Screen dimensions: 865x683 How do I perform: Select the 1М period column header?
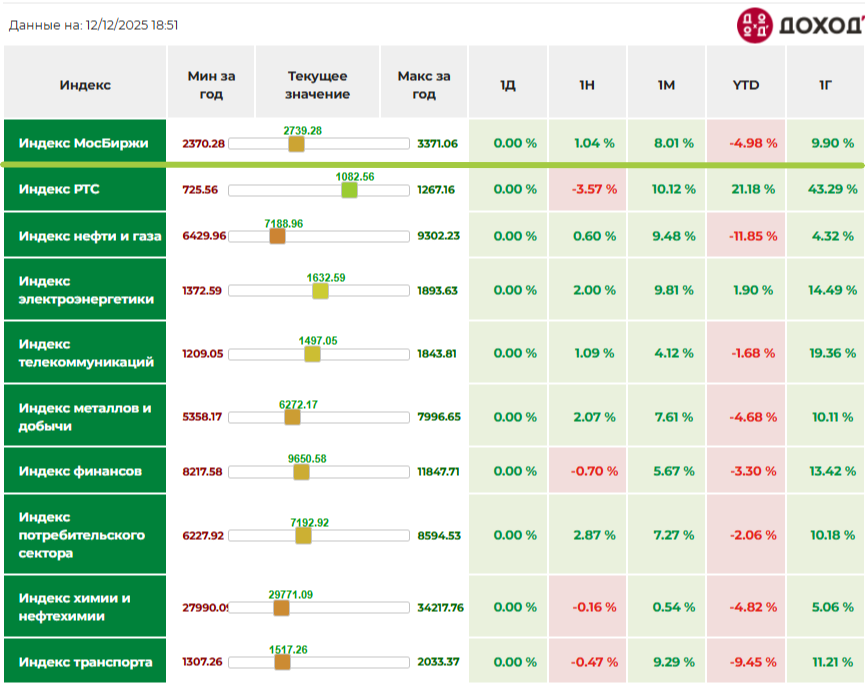pos(666,82)
